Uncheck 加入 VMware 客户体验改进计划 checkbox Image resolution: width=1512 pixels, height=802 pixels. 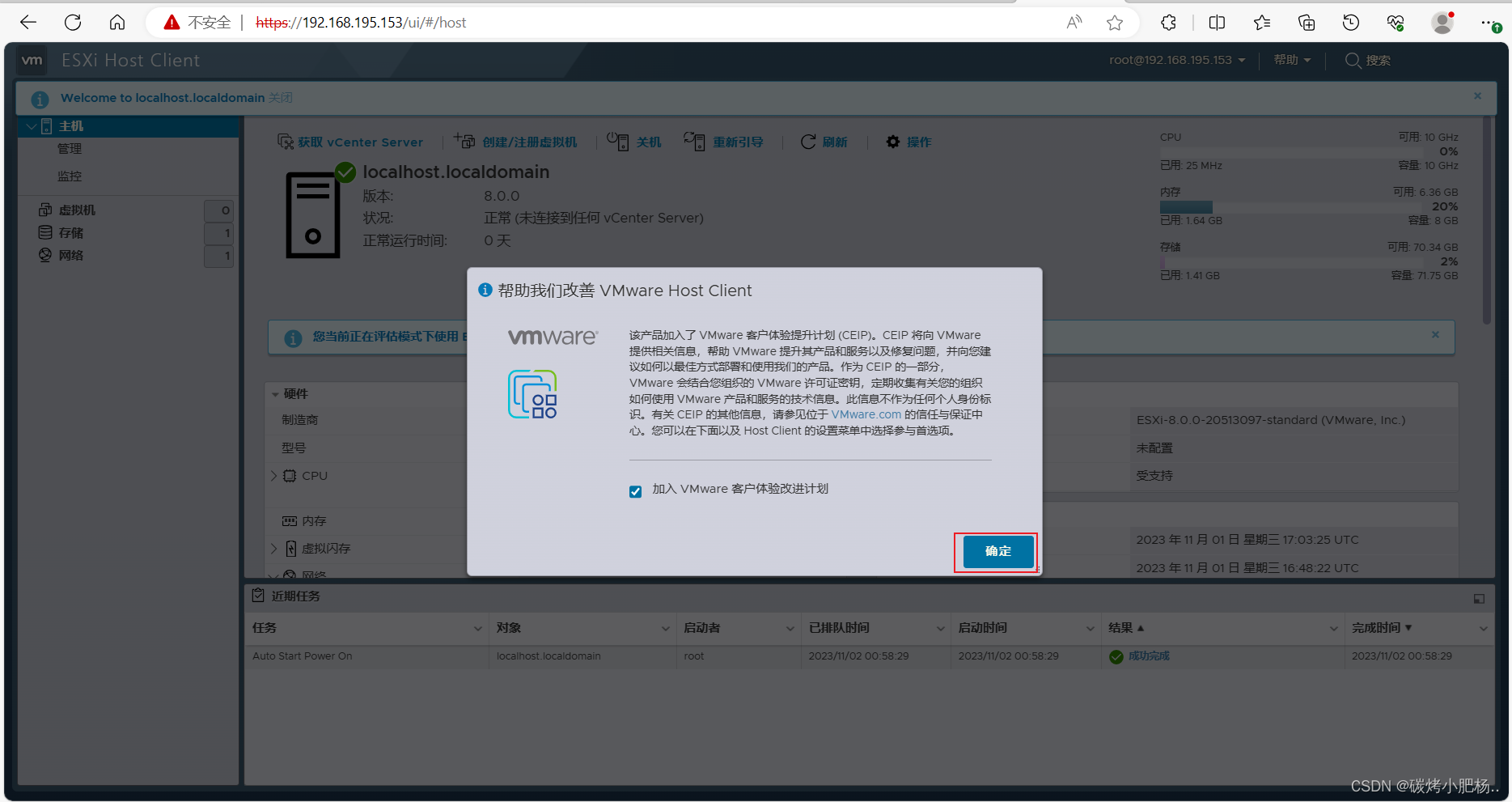pyautogui.click(x=635, y=491)
